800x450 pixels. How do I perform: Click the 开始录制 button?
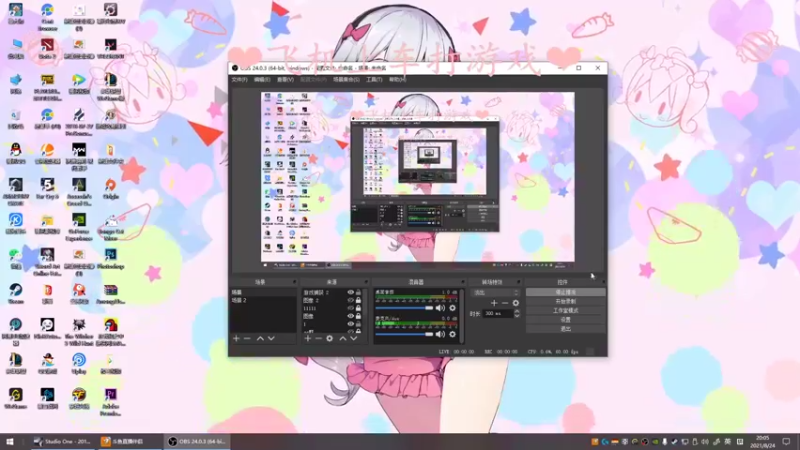click(x=565, y=302)
